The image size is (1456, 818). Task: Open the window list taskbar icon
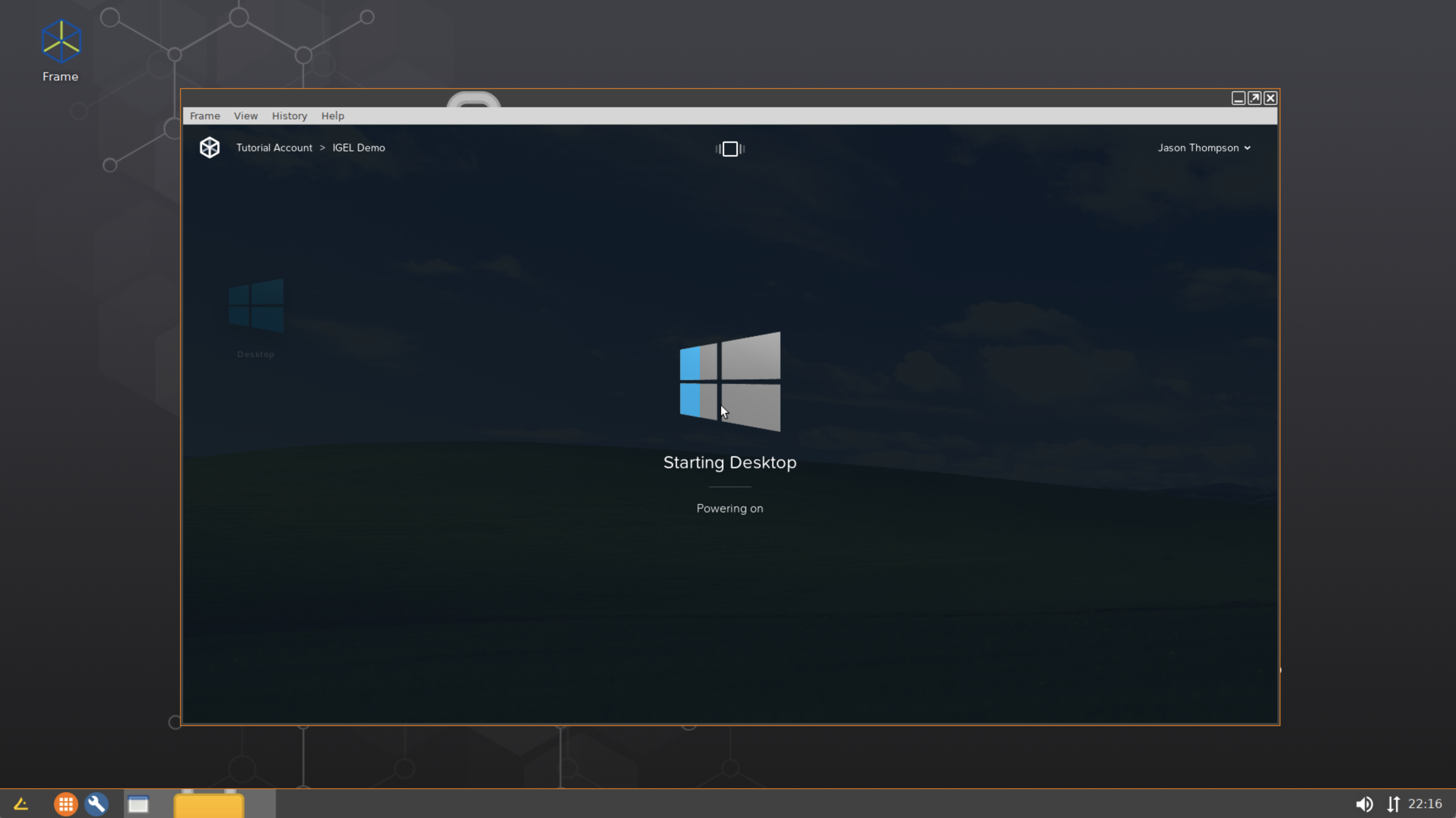coord(138,803)
